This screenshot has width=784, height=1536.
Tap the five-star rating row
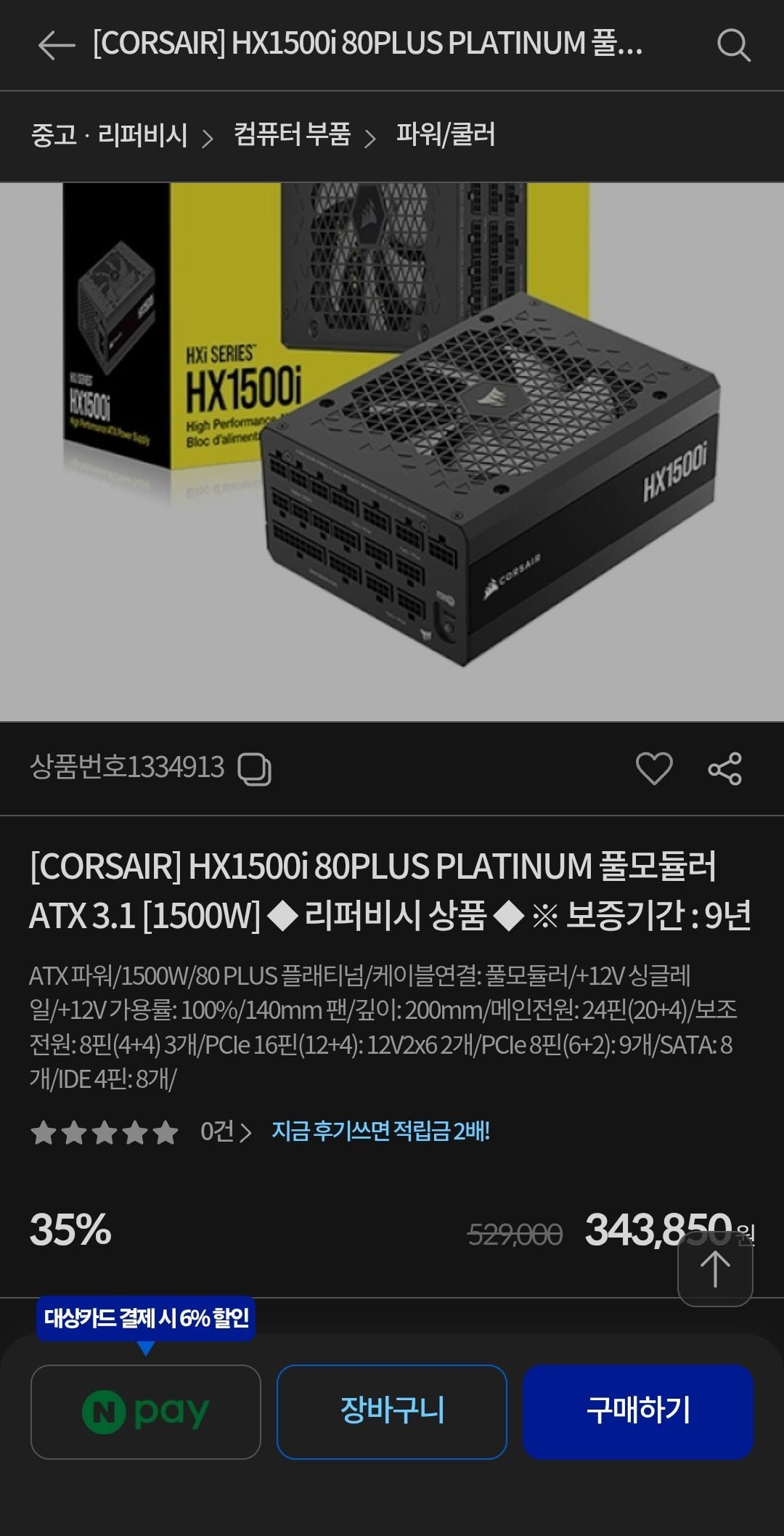pyautogui.click(x=105, y=1131)
